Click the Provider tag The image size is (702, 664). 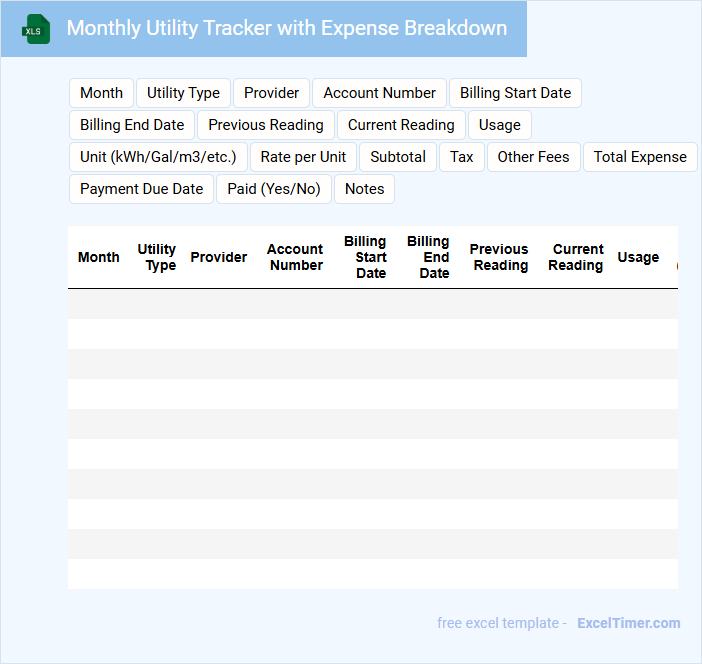coord(271,93)
